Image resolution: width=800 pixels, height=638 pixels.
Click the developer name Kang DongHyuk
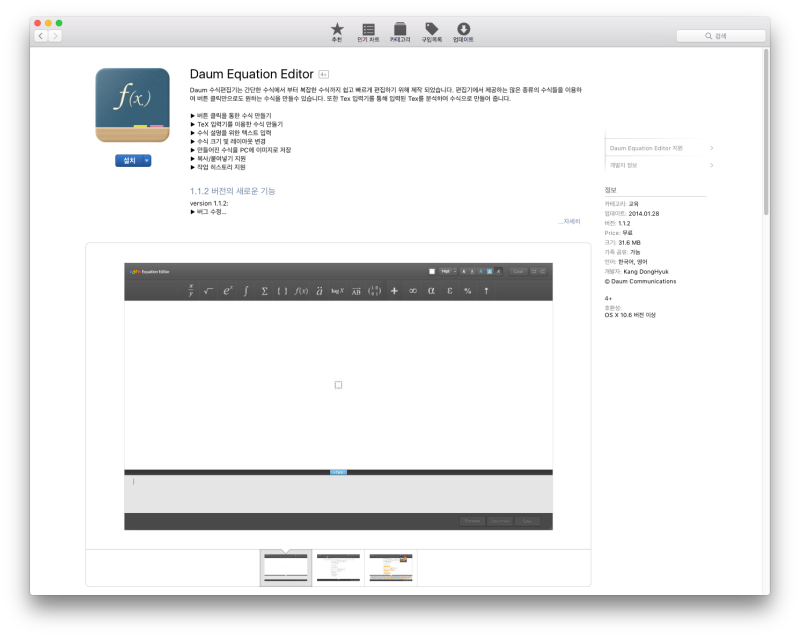click(645, 272)
